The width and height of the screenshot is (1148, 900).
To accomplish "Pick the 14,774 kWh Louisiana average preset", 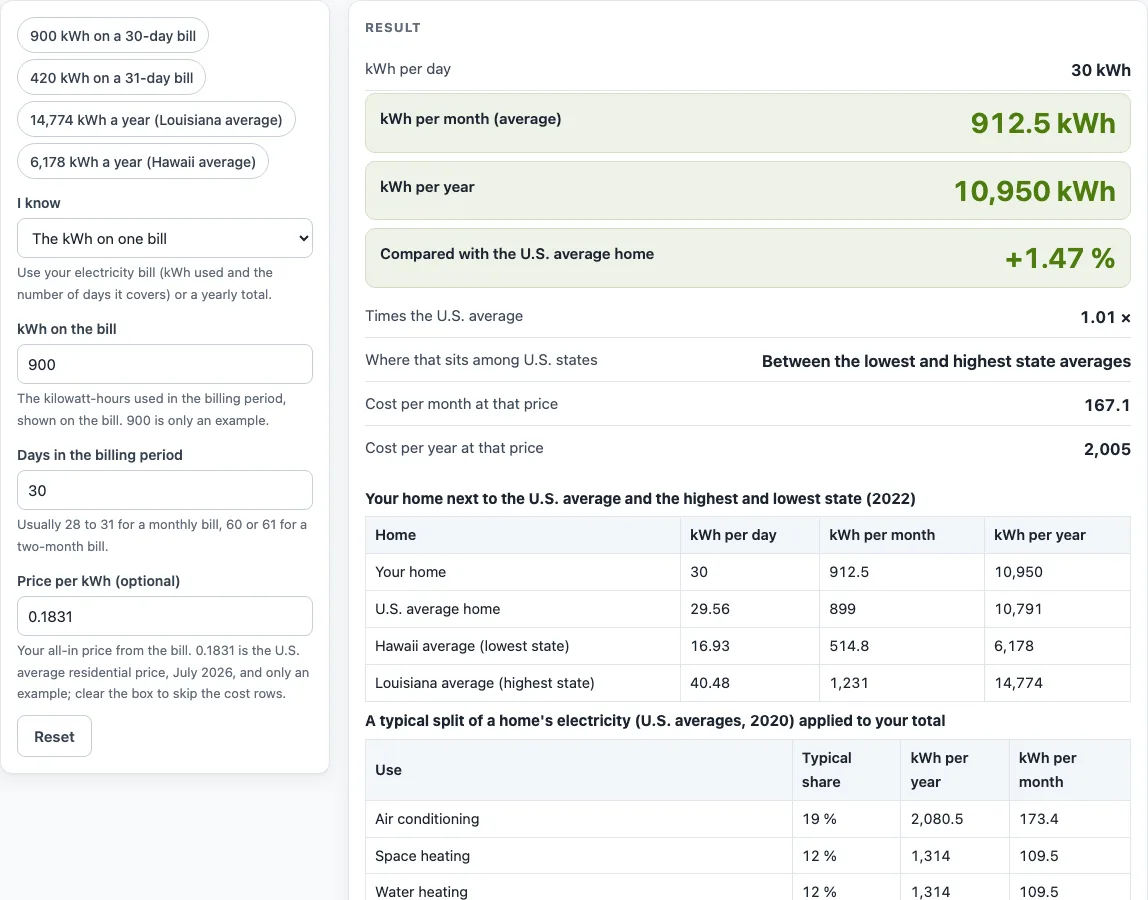I will [x=156, y=119].
